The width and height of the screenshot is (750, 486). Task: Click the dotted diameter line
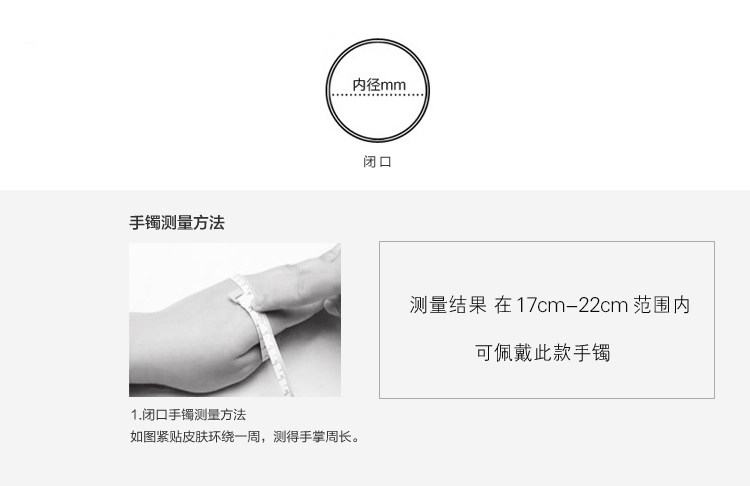click(377, 95)
